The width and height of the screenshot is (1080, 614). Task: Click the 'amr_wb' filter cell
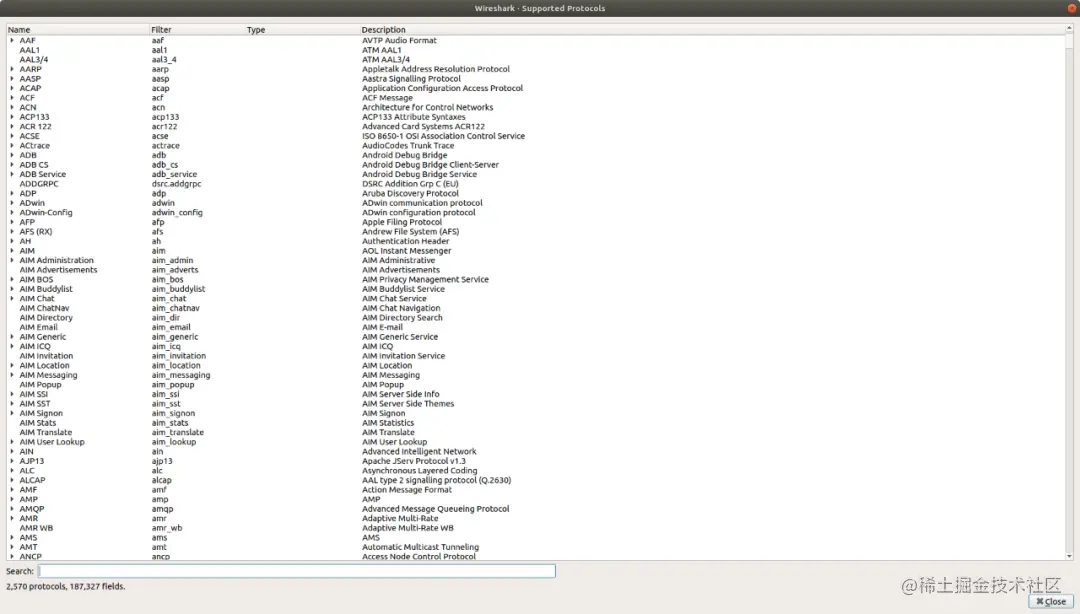pos(167,529)
